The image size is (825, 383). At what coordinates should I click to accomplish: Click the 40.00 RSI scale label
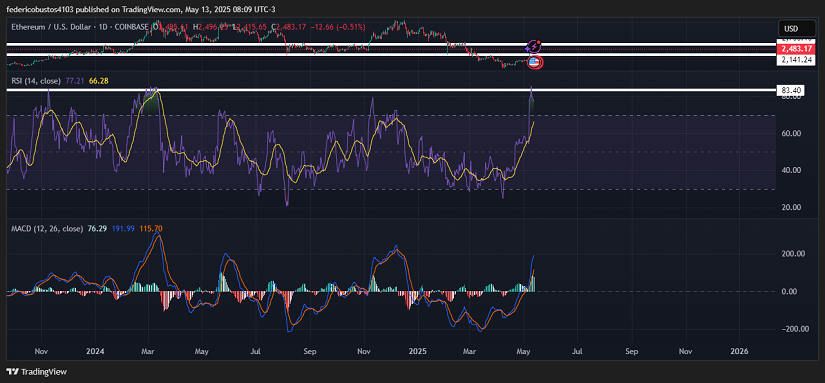[x=791, y=170]
